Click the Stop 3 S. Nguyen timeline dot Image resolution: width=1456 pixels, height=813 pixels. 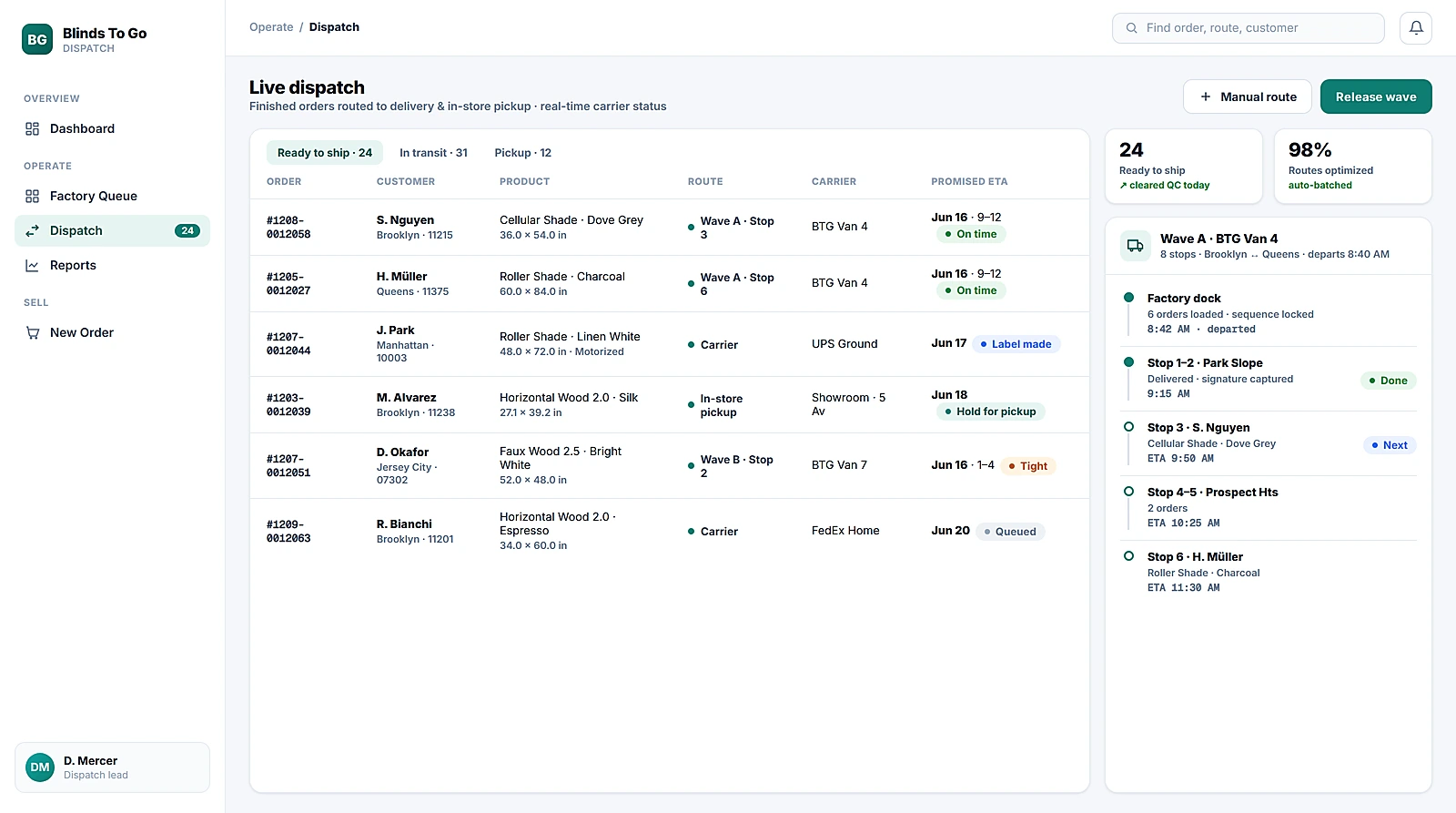1128,427
